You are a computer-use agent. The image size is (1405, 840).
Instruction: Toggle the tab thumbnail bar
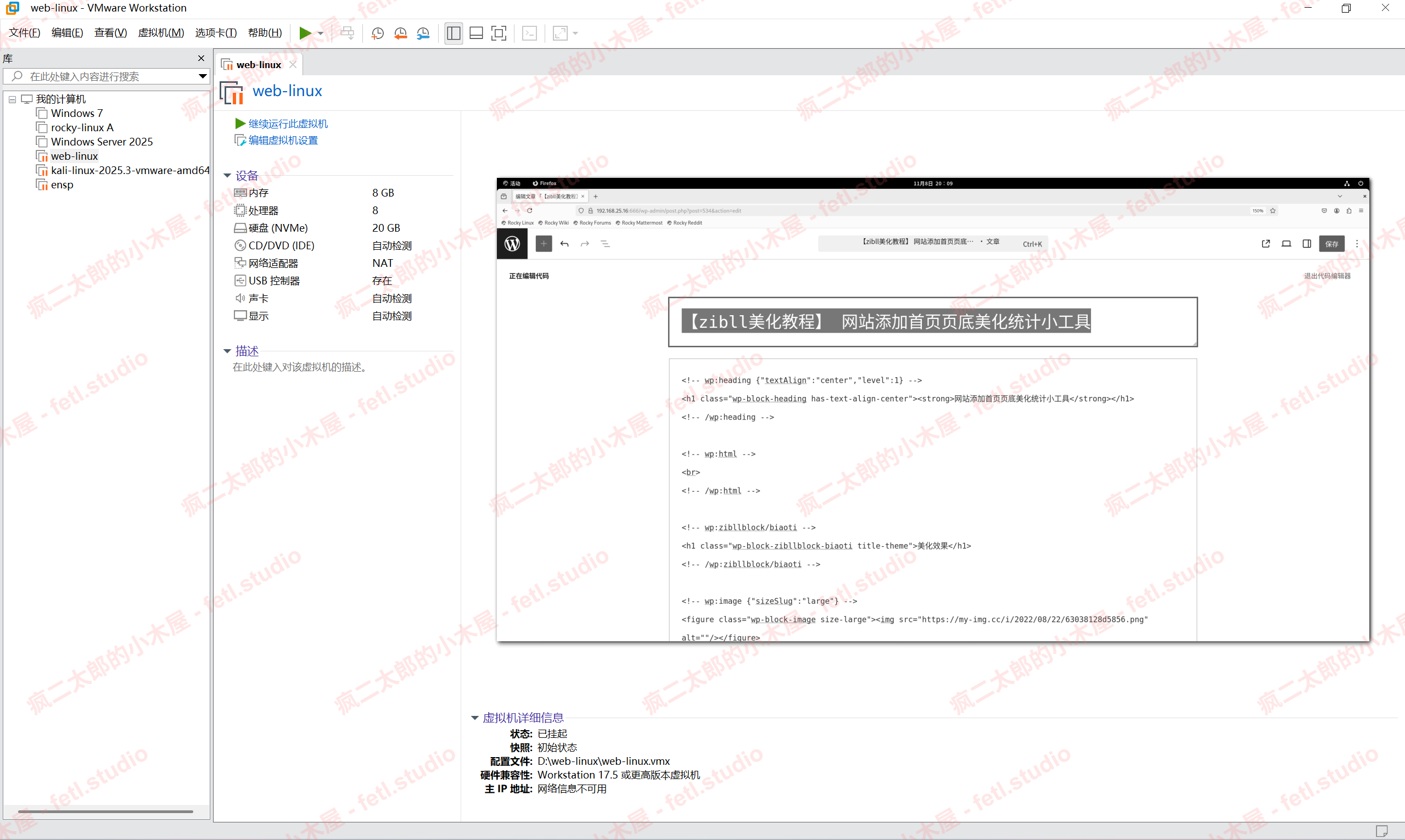tap(476, 33)
